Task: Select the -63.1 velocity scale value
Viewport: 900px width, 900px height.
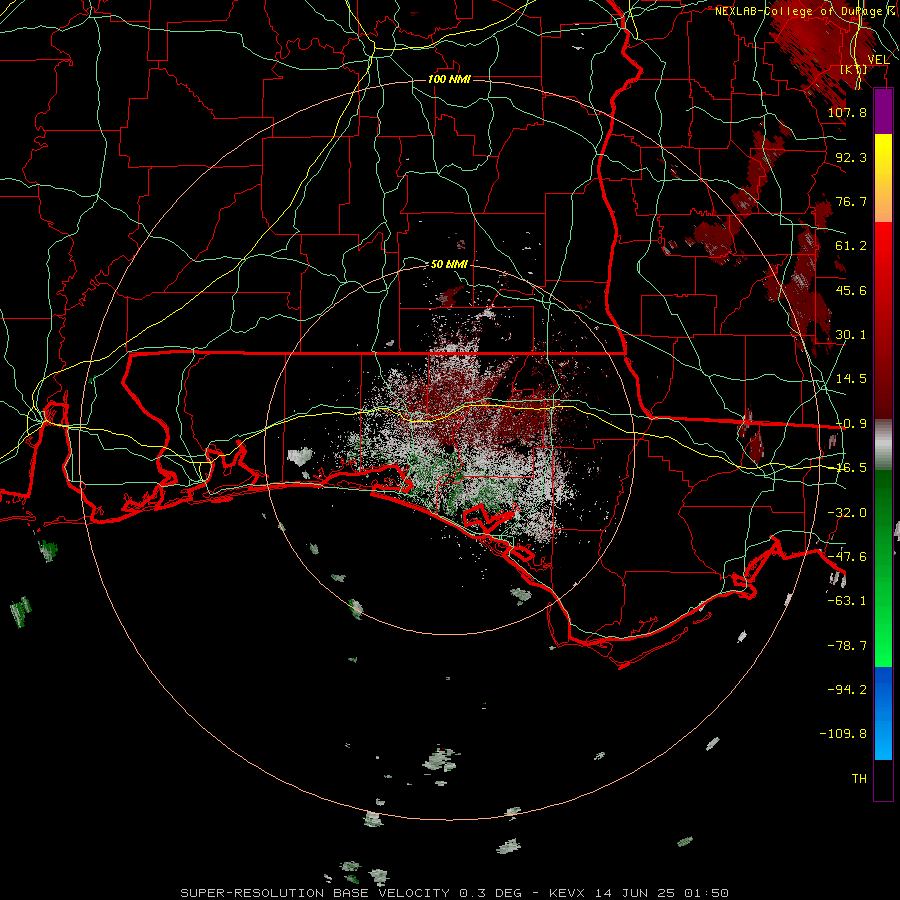Action: pyautogui.click(x=847, y=601)
